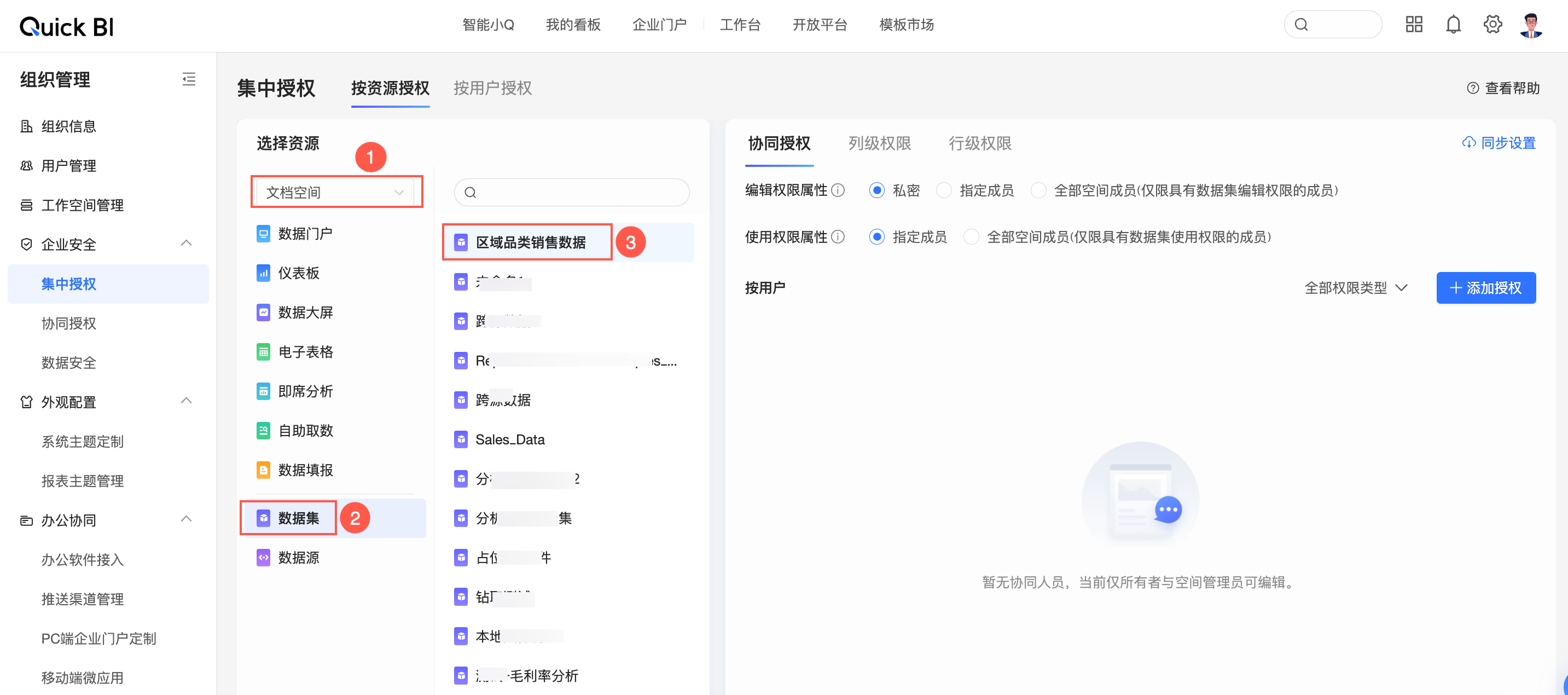Open 移动端微应用 in the sidebar
This screenshot has height=695, width=1568.
point(82,678)
